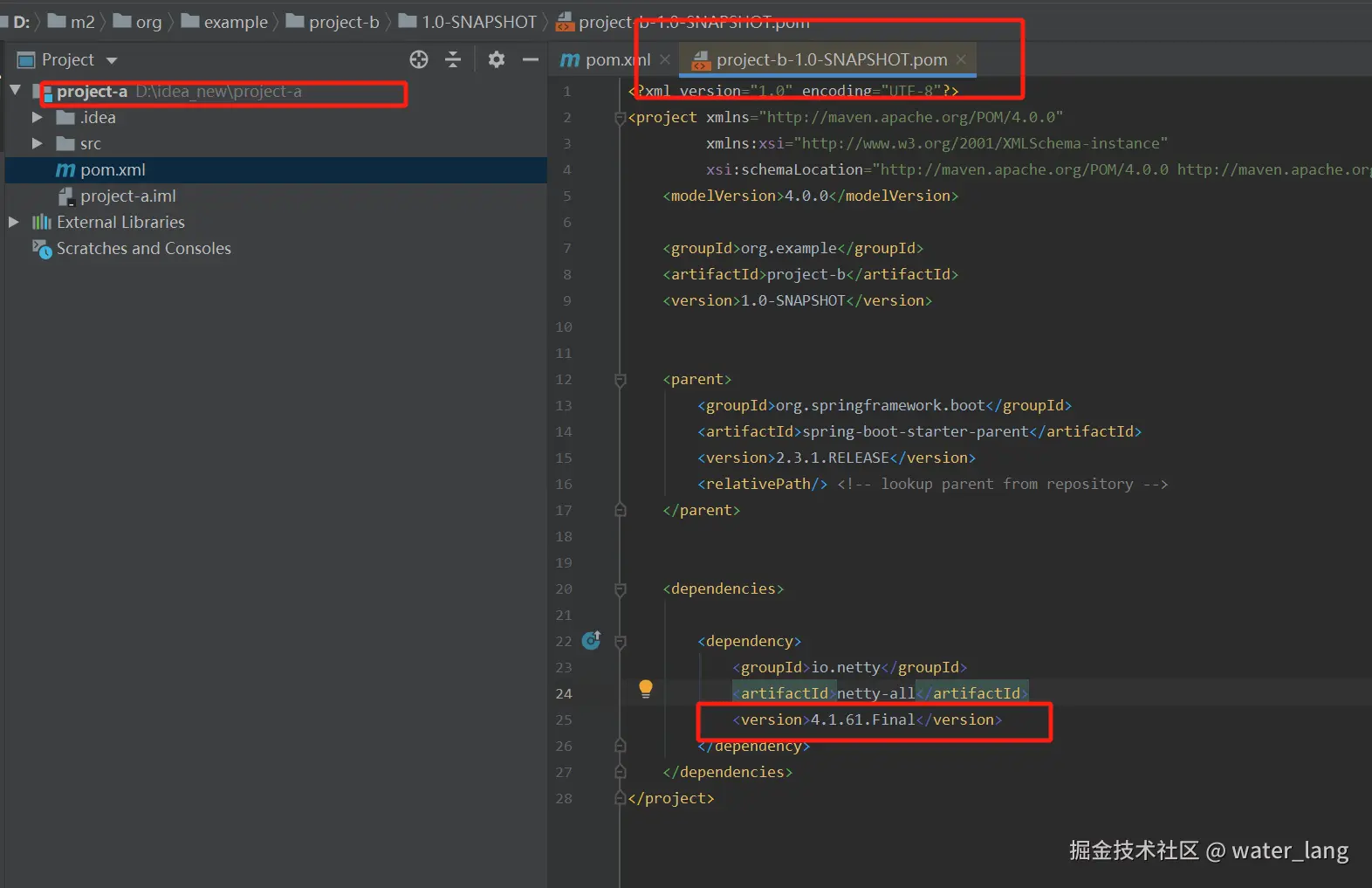Close the project-b-1.0-SNAPSHOT.pom tab
This screenshot has height=888, width=1372.
tap(961, 59)
